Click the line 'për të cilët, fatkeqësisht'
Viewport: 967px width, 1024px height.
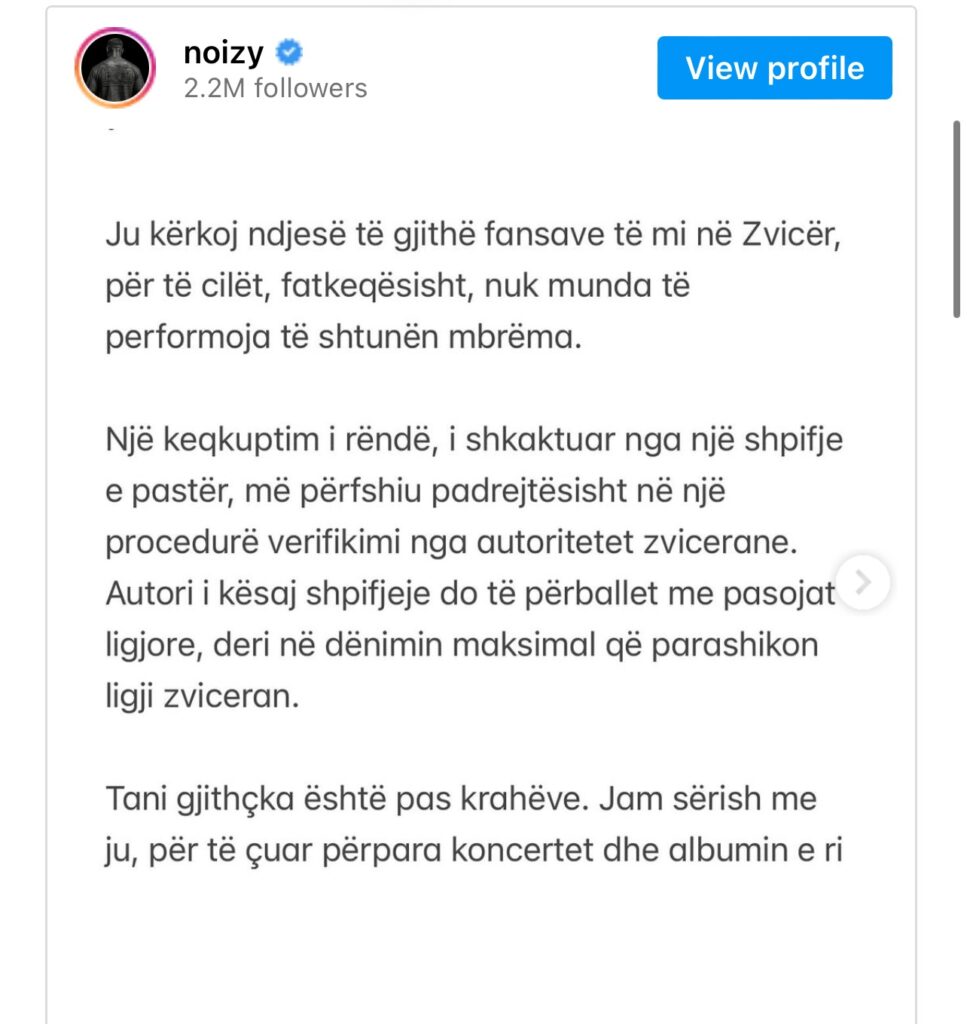click(398, 285)
